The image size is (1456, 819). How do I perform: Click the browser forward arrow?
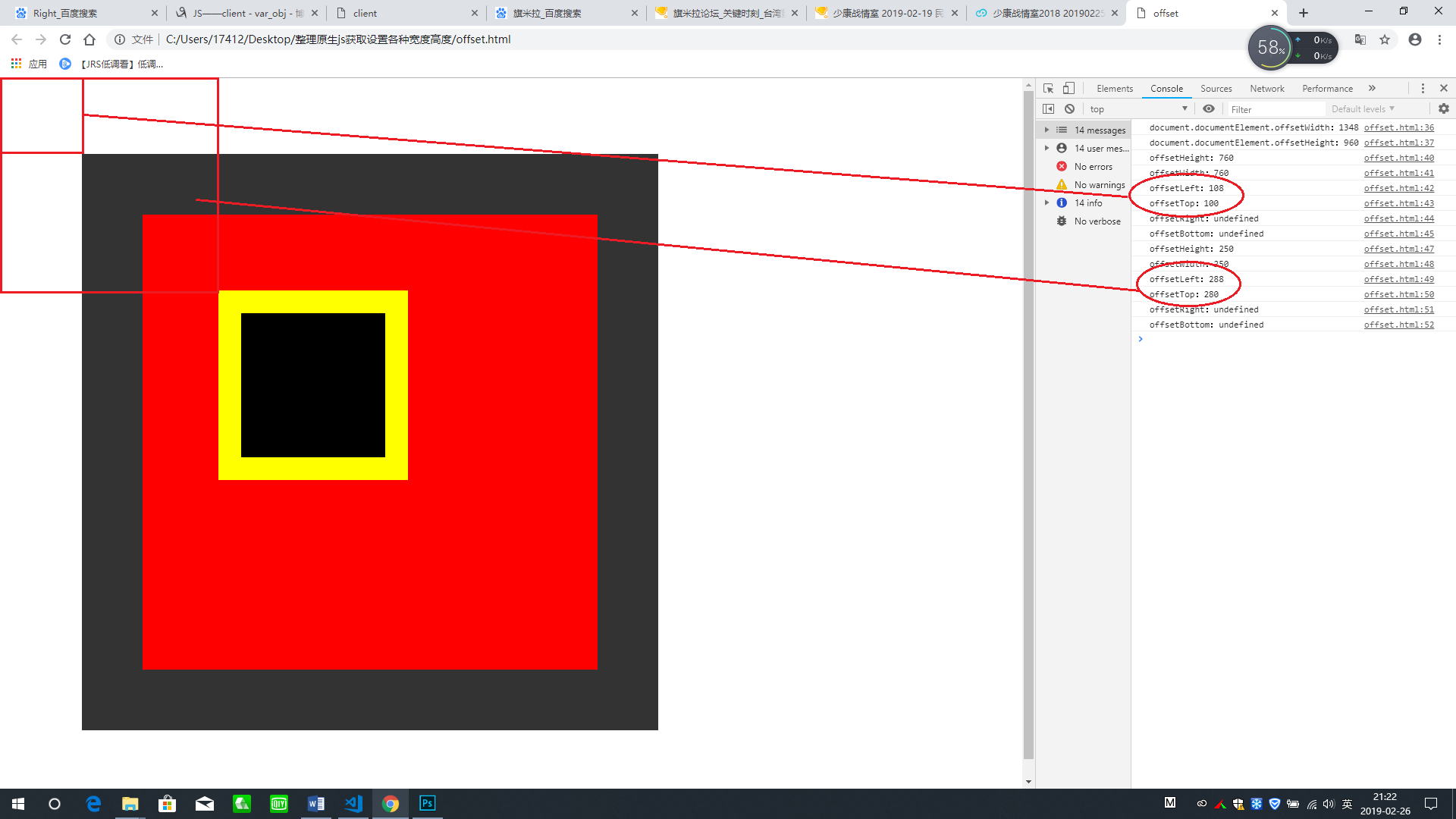41,39
